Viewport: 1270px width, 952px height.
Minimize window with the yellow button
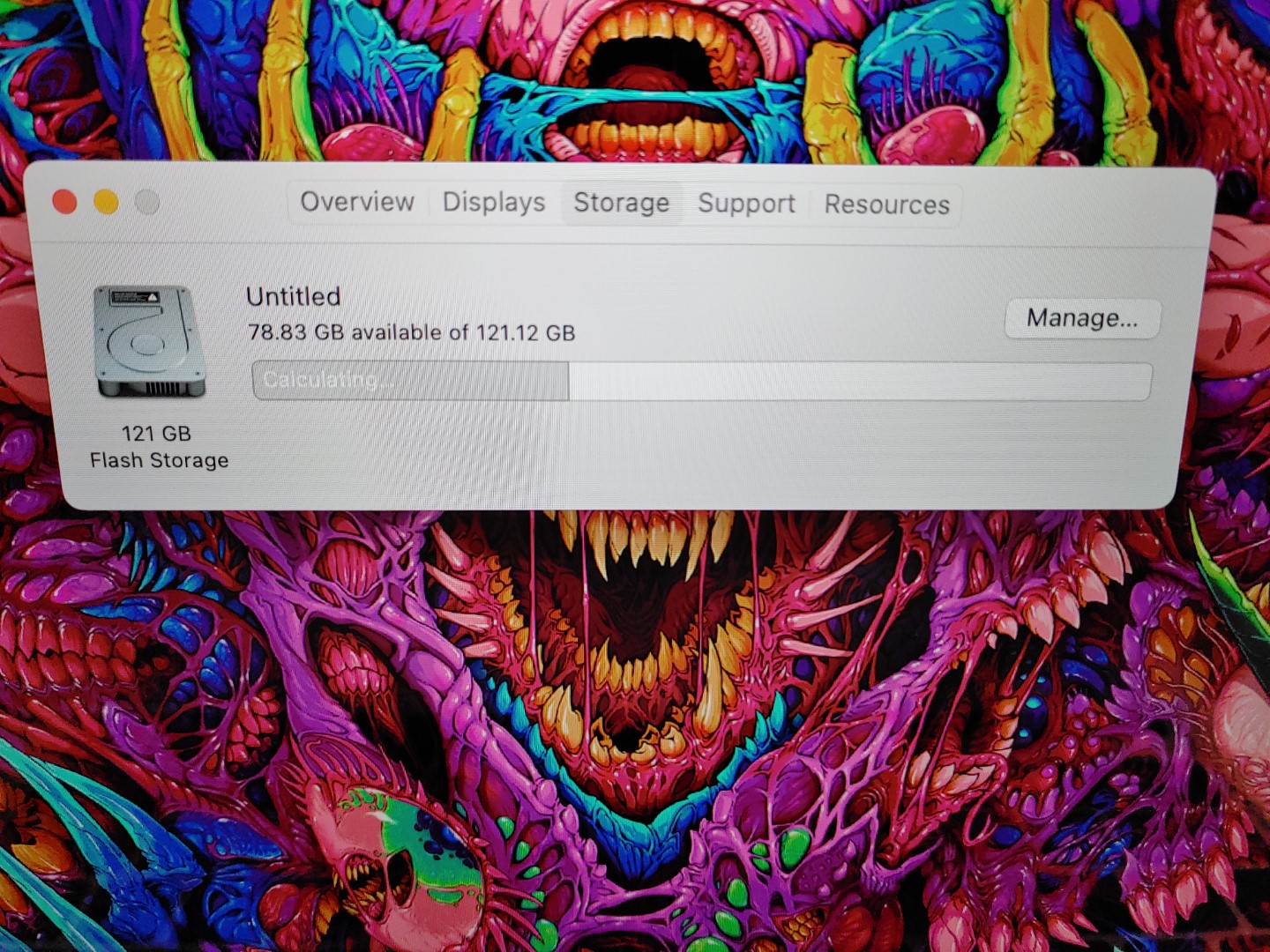[106, 202]
